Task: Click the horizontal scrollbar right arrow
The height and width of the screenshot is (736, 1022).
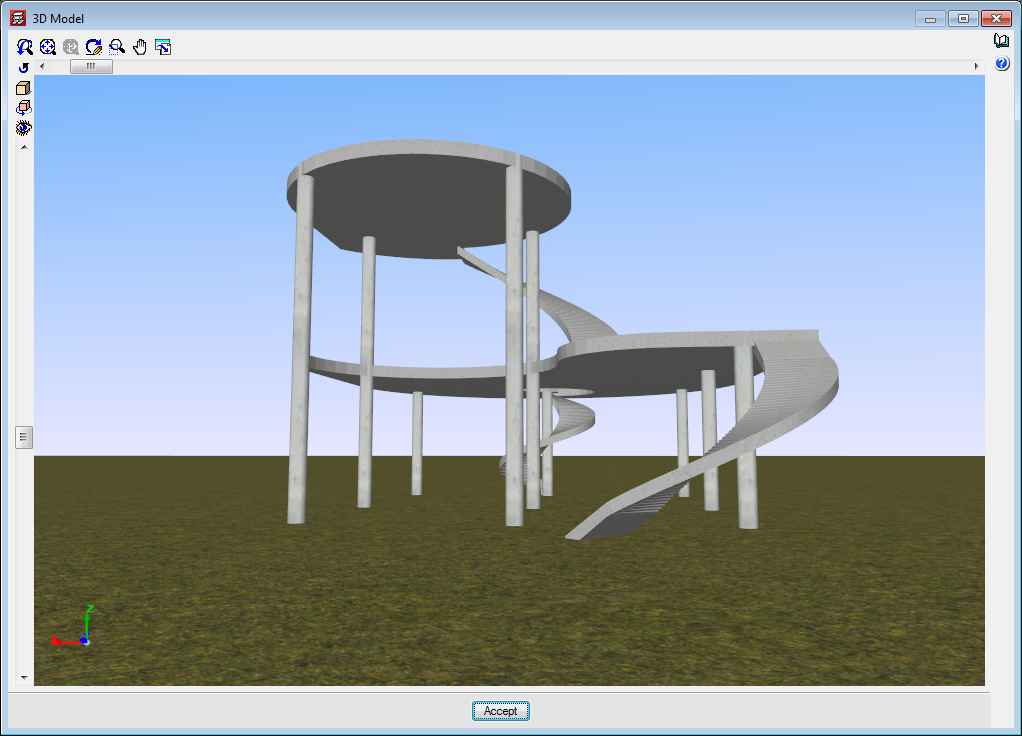Action: click(x=976, y=67)
